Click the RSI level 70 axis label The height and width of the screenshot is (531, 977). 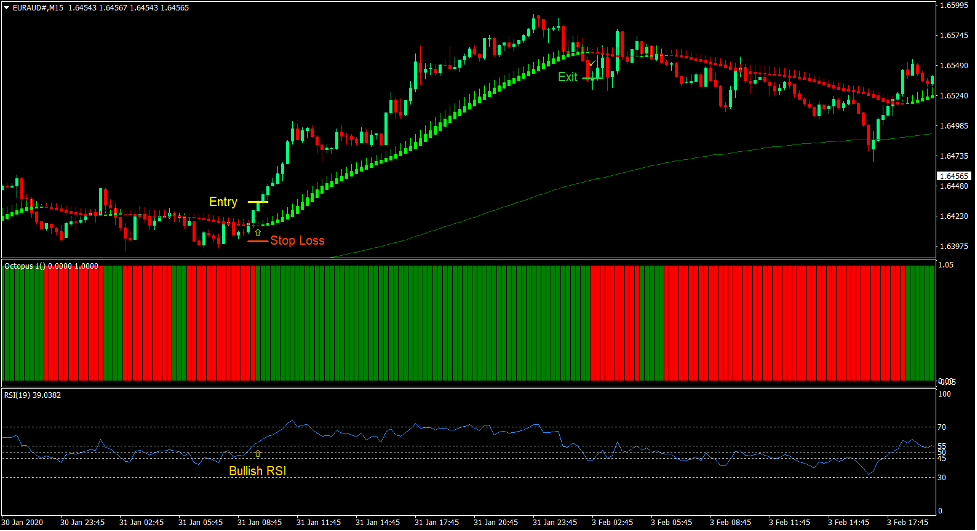coord(943,428)
